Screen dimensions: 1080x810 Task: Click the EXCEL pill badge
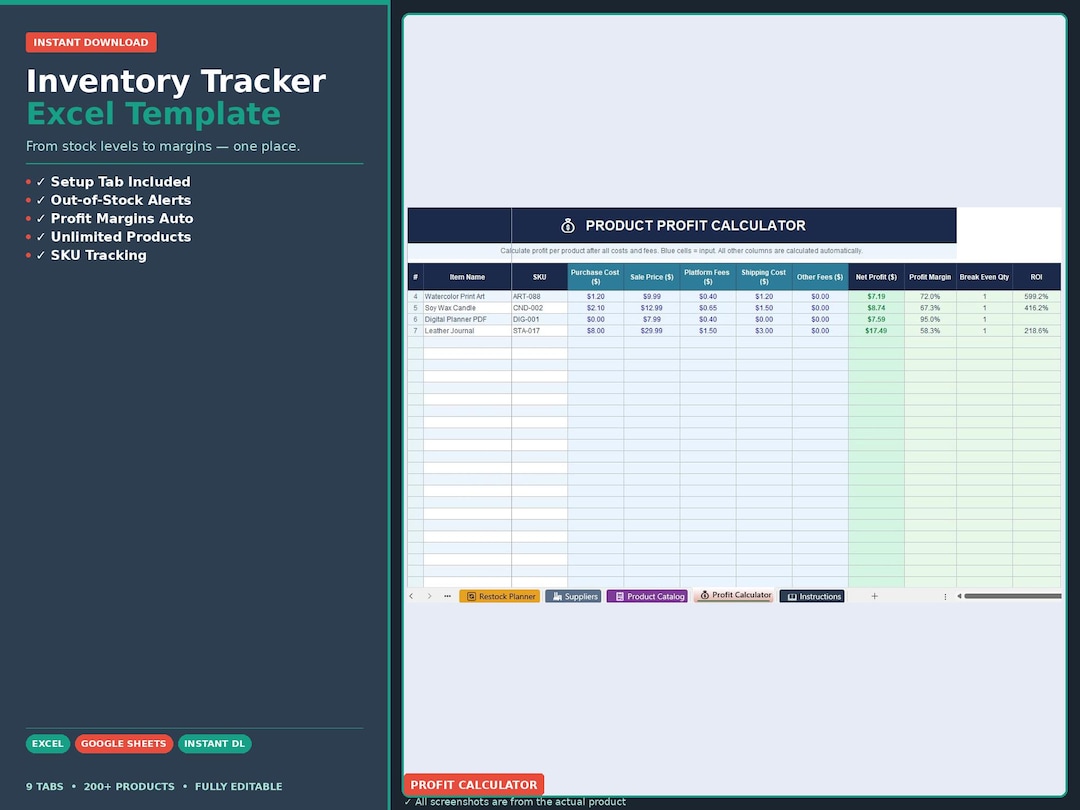[x=48, y=744]
